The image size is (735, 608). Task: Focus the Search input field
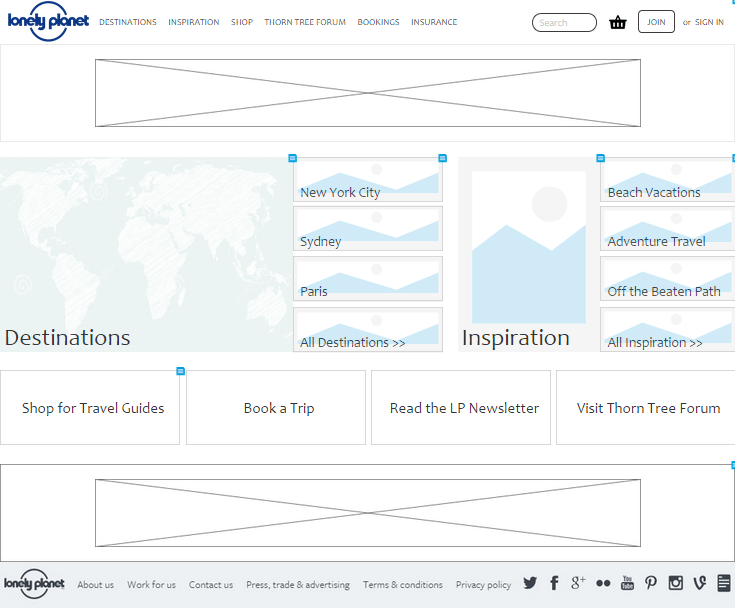click(x=564, y=22)
